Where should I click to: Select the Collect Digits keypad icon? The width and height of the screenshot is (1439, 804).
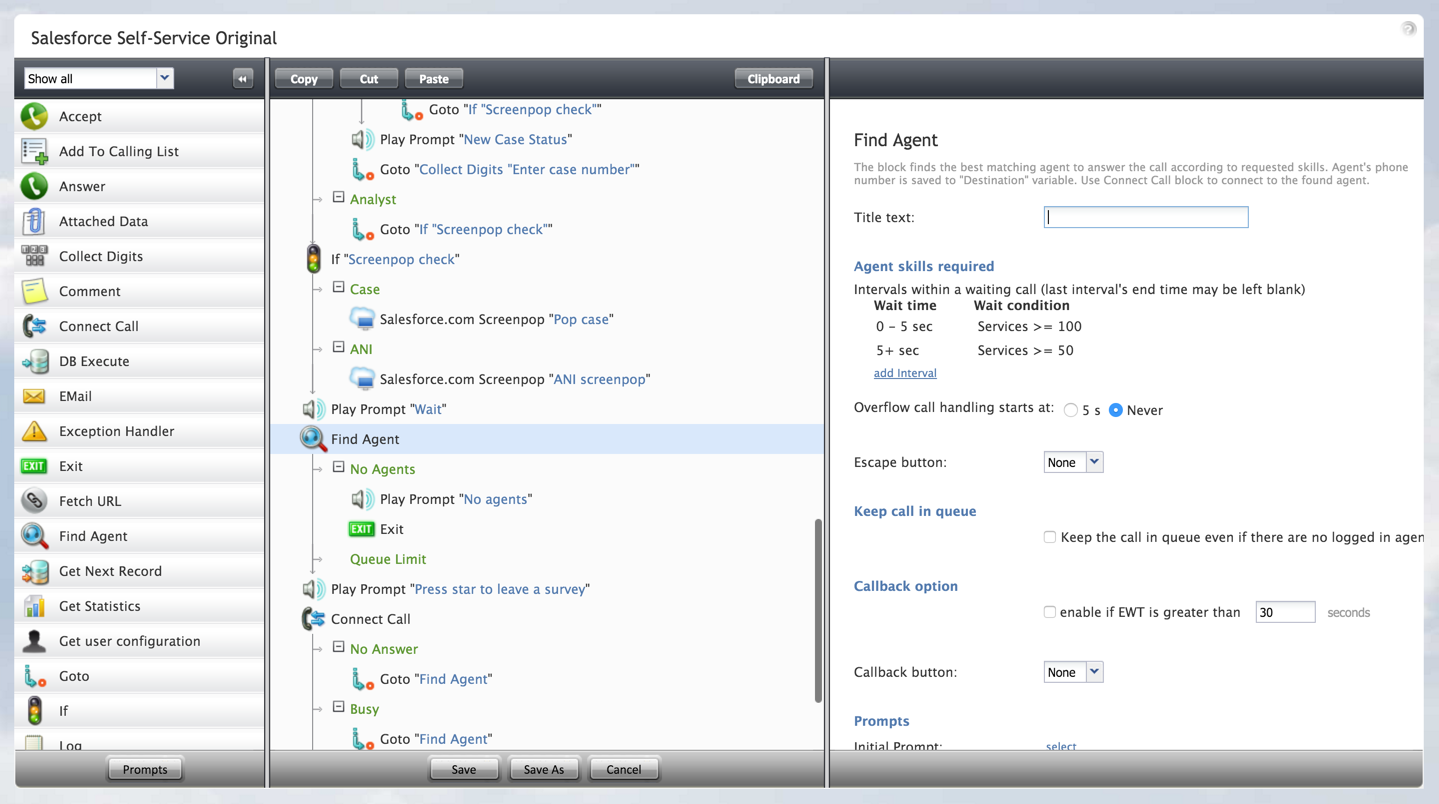point(34,256)
